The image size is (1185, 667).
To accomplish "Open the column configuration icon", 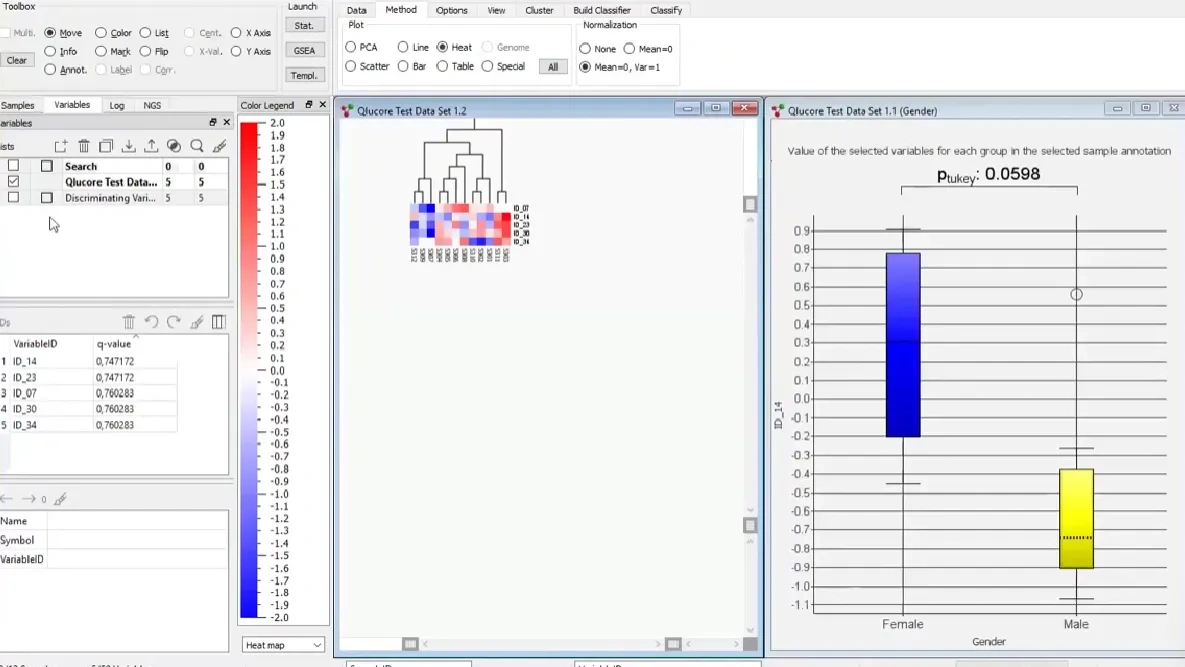I will click(x=219, y=321).
